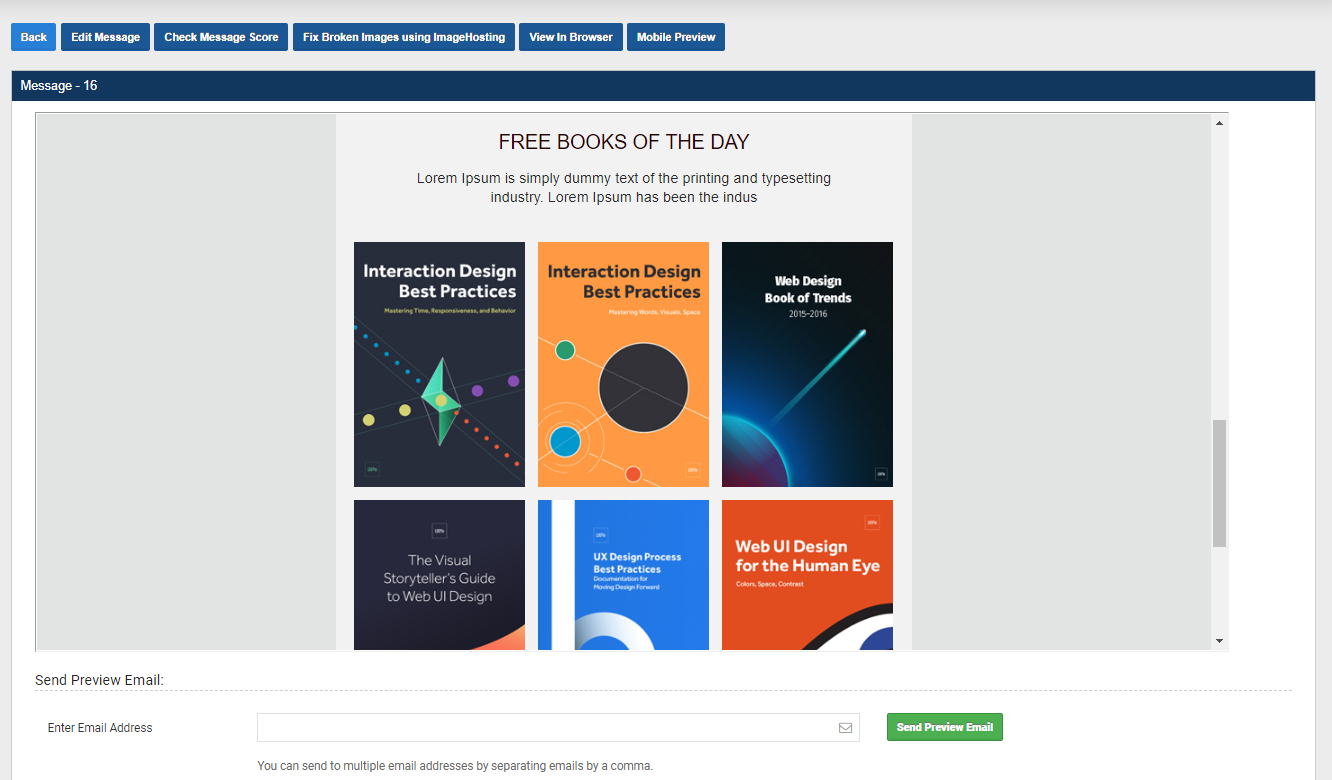This screenshot has height=780, width=1332.
Task: Launch Mobile Preview
Action: [676, 37]
